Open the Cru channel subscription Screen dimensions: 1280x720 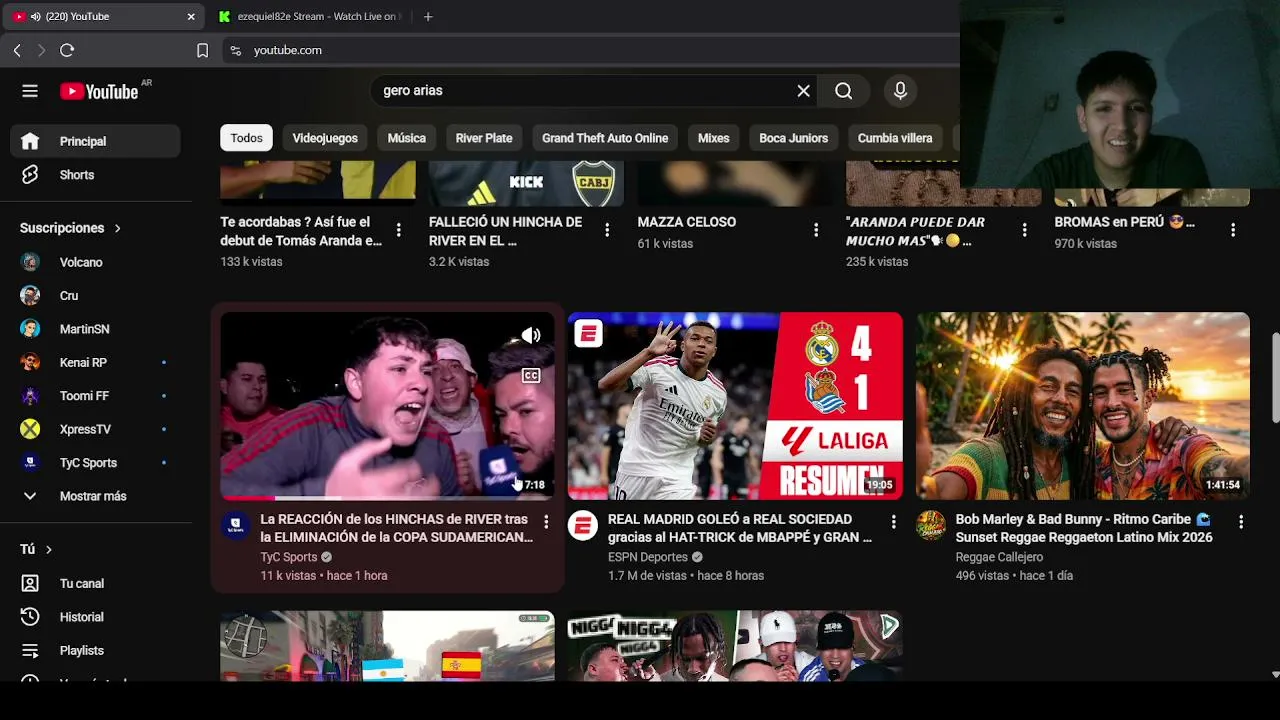click(95, 296)
